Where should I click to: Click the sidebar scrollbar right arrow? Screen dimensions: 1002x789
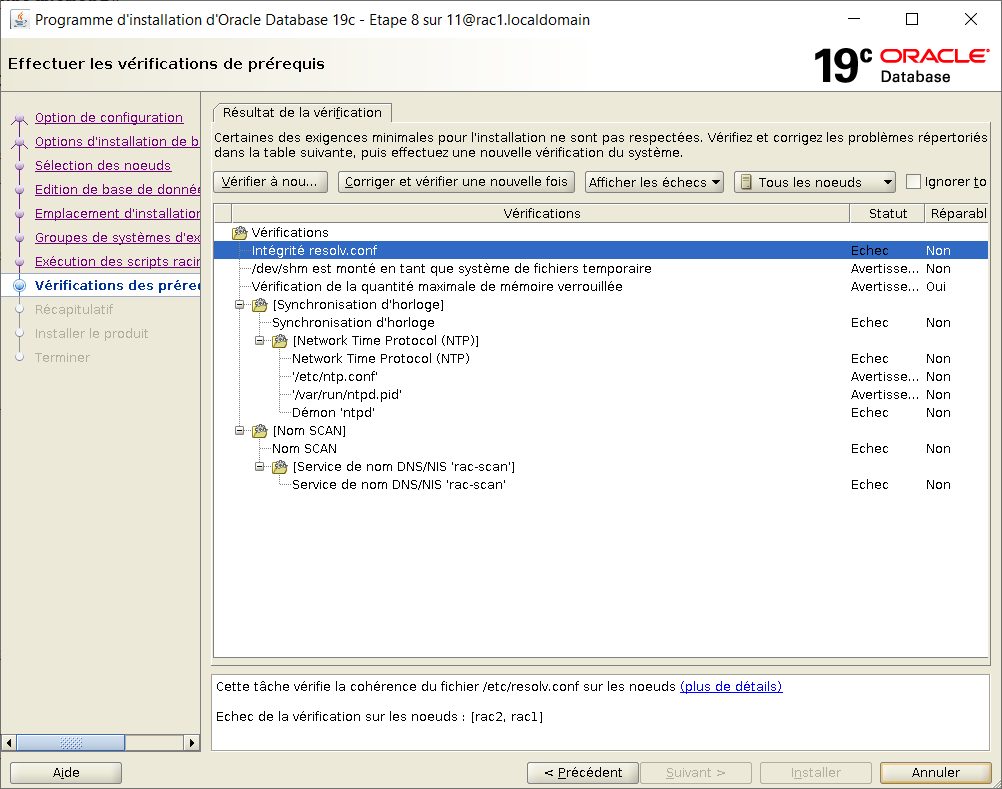192,742
